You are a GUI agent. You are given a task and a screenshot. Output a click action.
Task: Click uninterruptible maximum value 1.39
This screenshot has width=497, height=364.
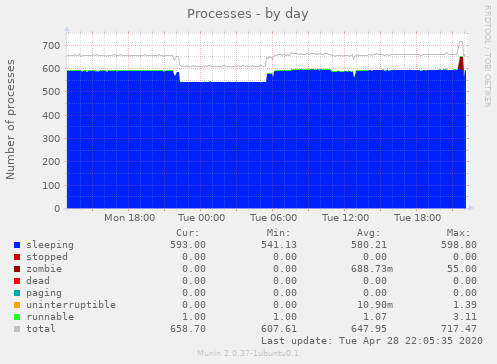pyautogui.click(x=465, y=305)
